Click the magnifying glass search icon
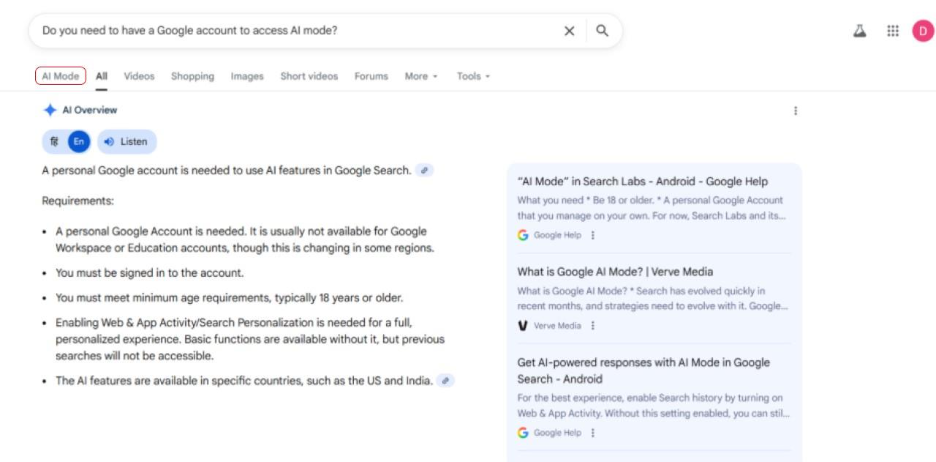This screenshot has height=462, width=936. click(x=602, y=31)
